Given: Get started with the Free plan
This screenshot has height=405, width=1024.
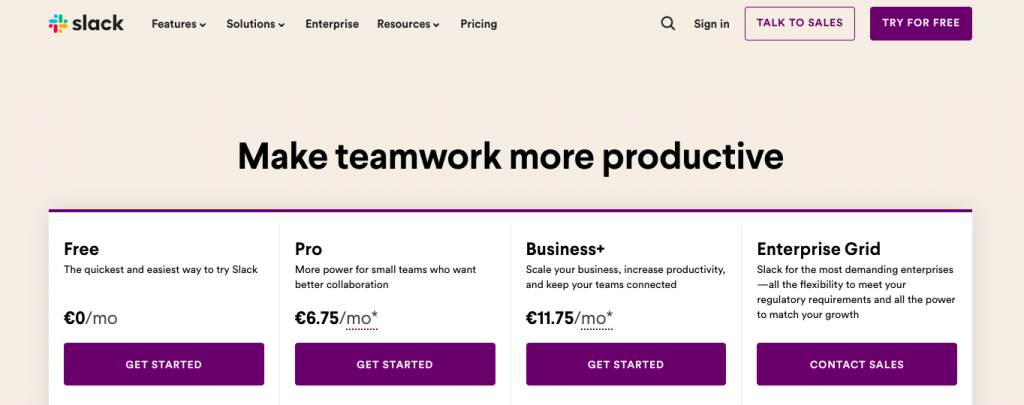Looking at the screenshot, I should click(164, 364).
